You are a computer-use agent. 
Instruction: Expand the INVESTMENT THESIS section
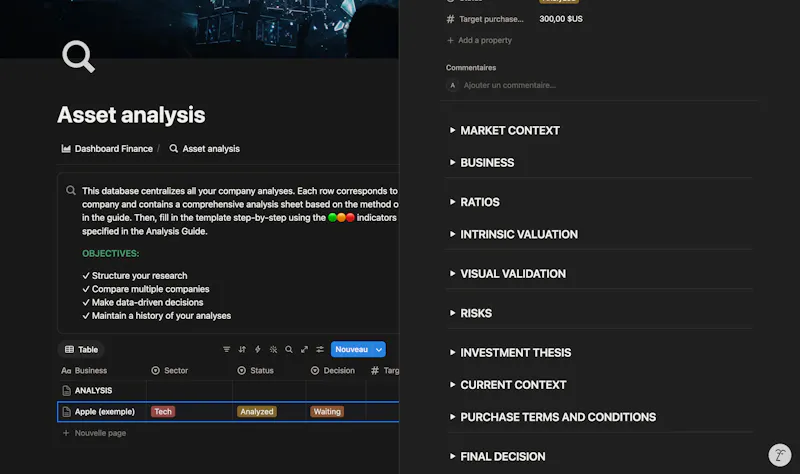point(452,353)
